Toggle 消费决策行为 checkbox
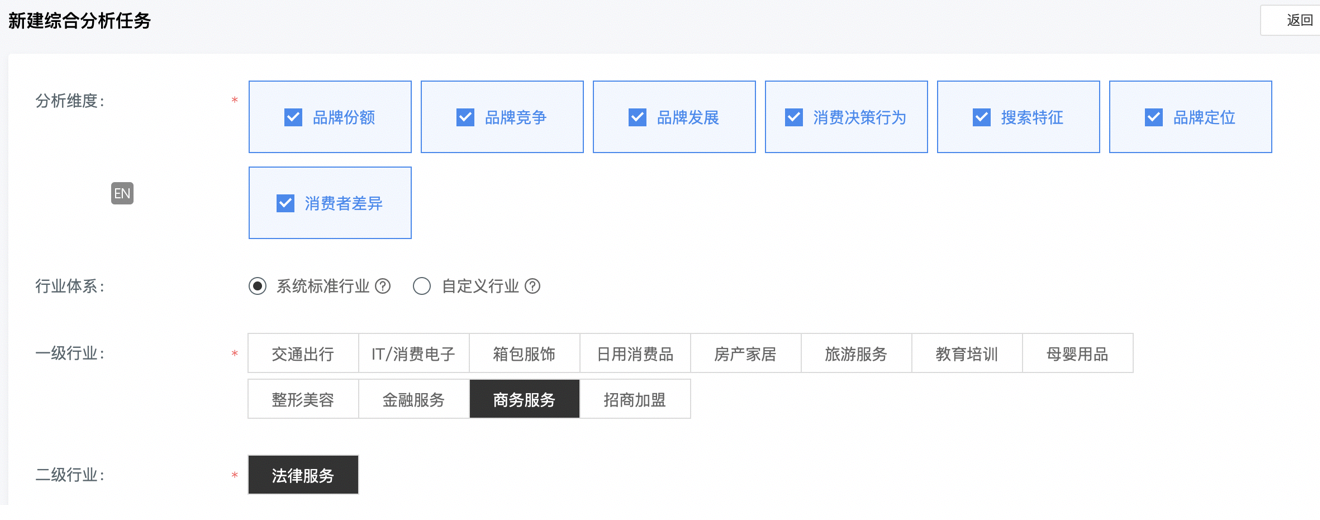Screen dimensions: 1320x520 point(794,117)
